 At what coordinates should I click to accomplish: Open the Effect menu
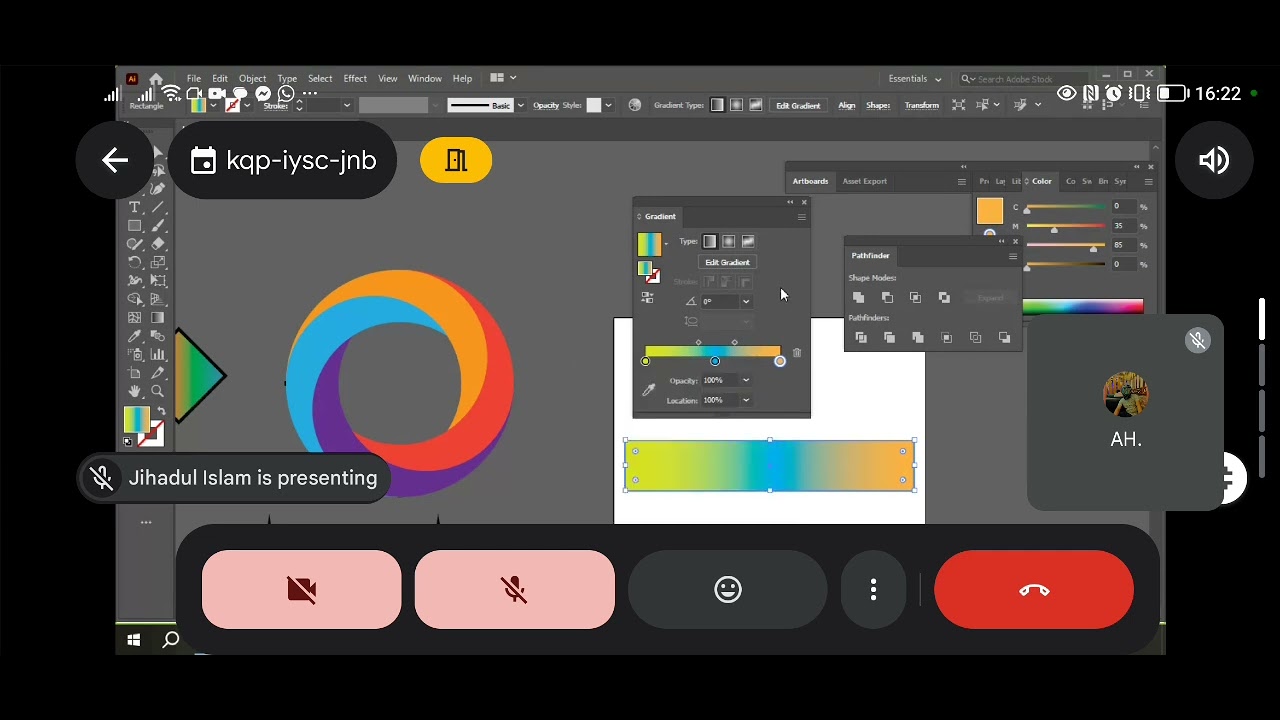pos(355,78)
